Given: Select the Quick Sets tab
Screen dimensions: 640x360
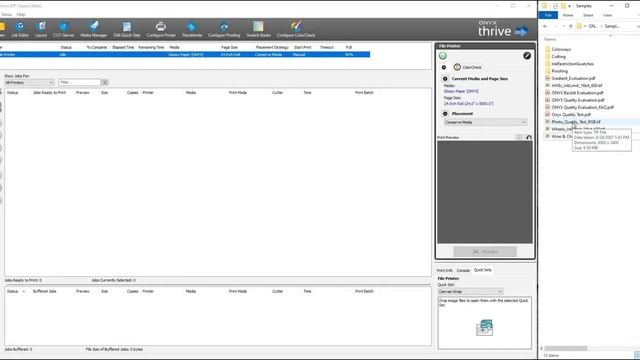Looking at the screenshot, I should pyautogui.click(x=482, y=270).
